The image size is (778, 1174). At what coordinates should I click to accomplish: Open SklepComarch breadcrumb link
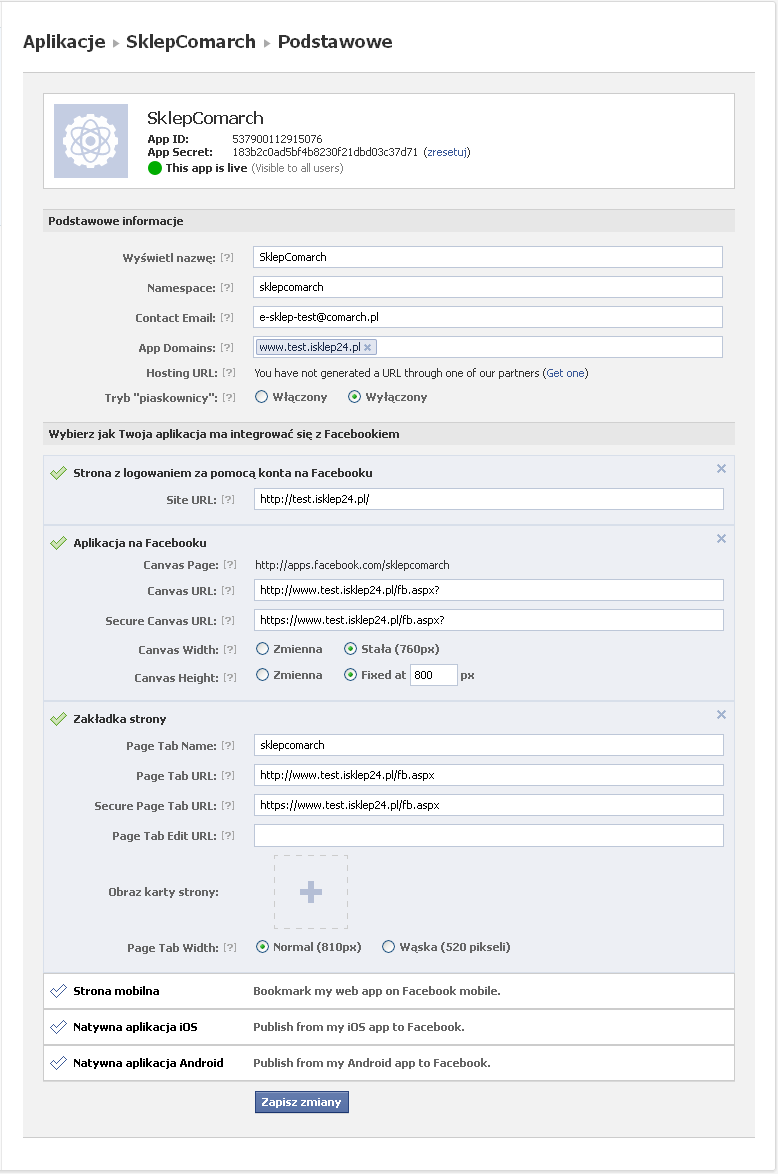tap(191, 42)
